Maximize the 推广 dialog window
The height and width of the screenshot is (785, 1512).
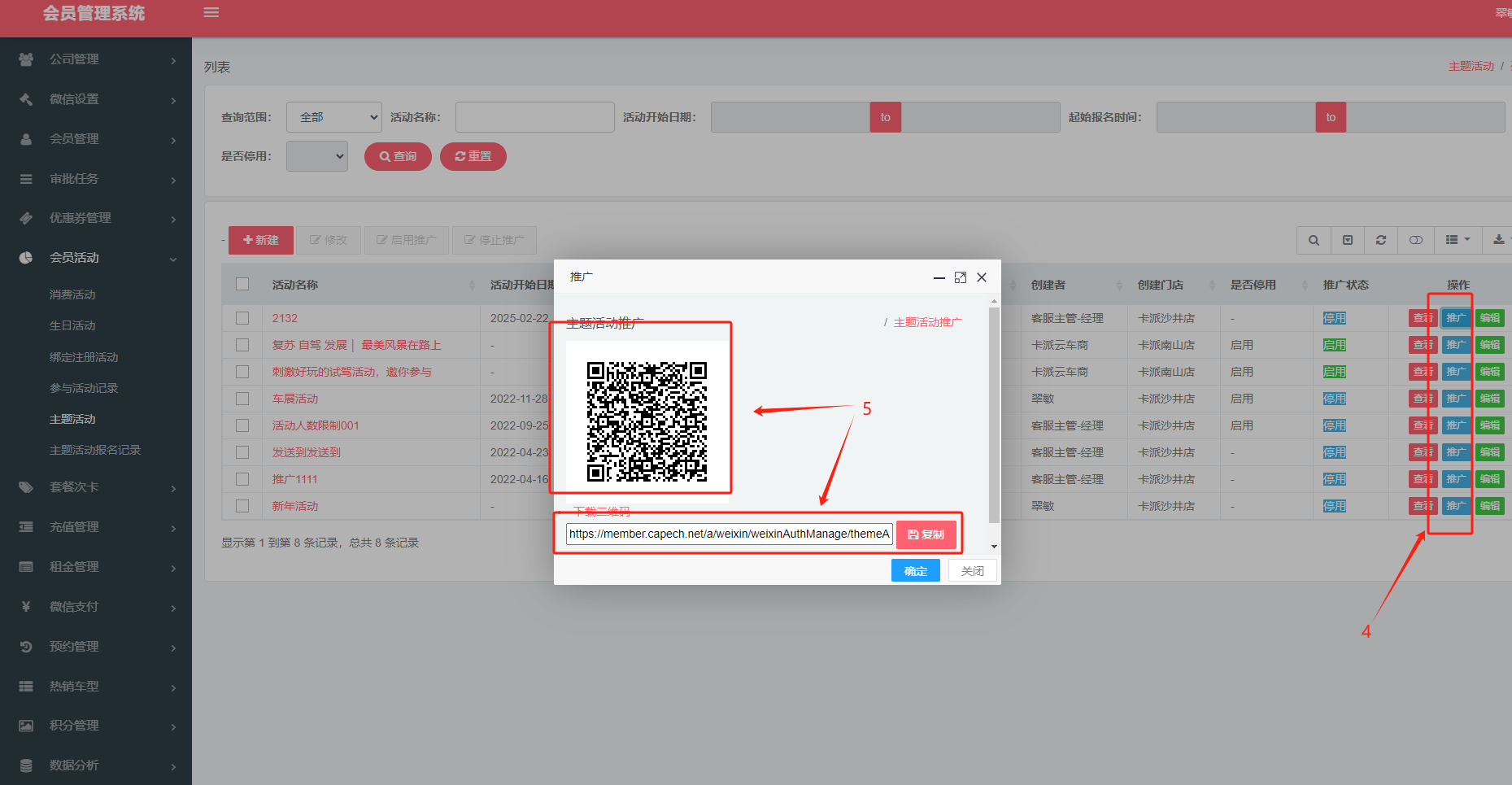click(x=961, y=277)
